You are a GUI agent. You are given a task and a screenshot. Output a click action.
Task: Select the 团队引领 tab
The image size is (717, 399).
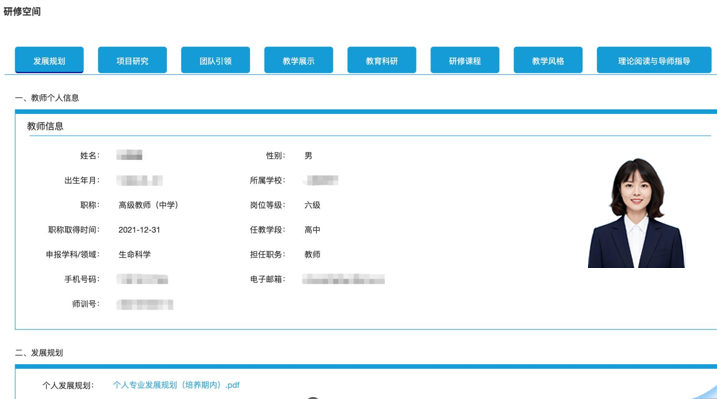215,60
